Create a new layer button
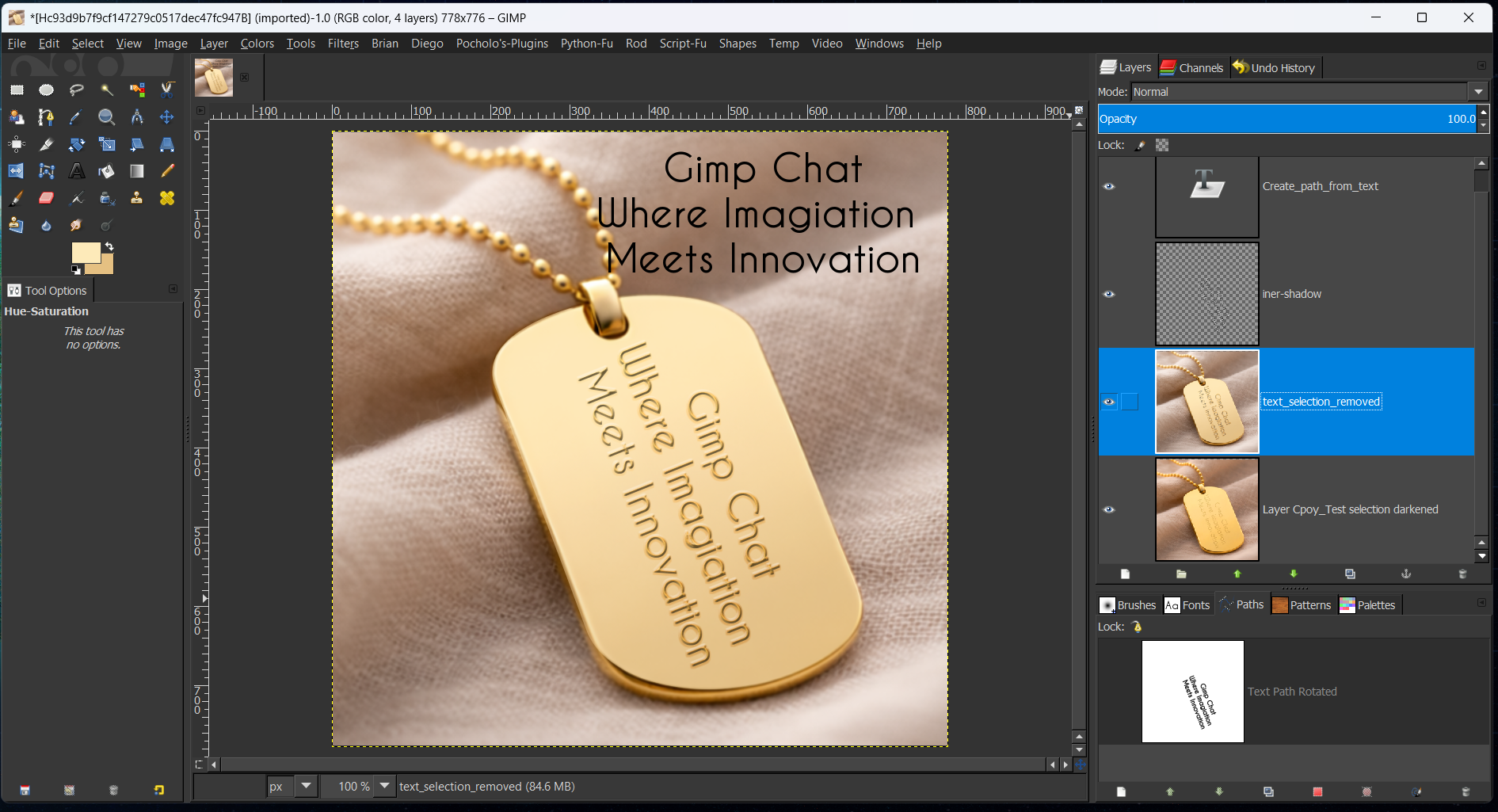Viewport: 1498px width, 812px height. click(x=1125, y=574)
